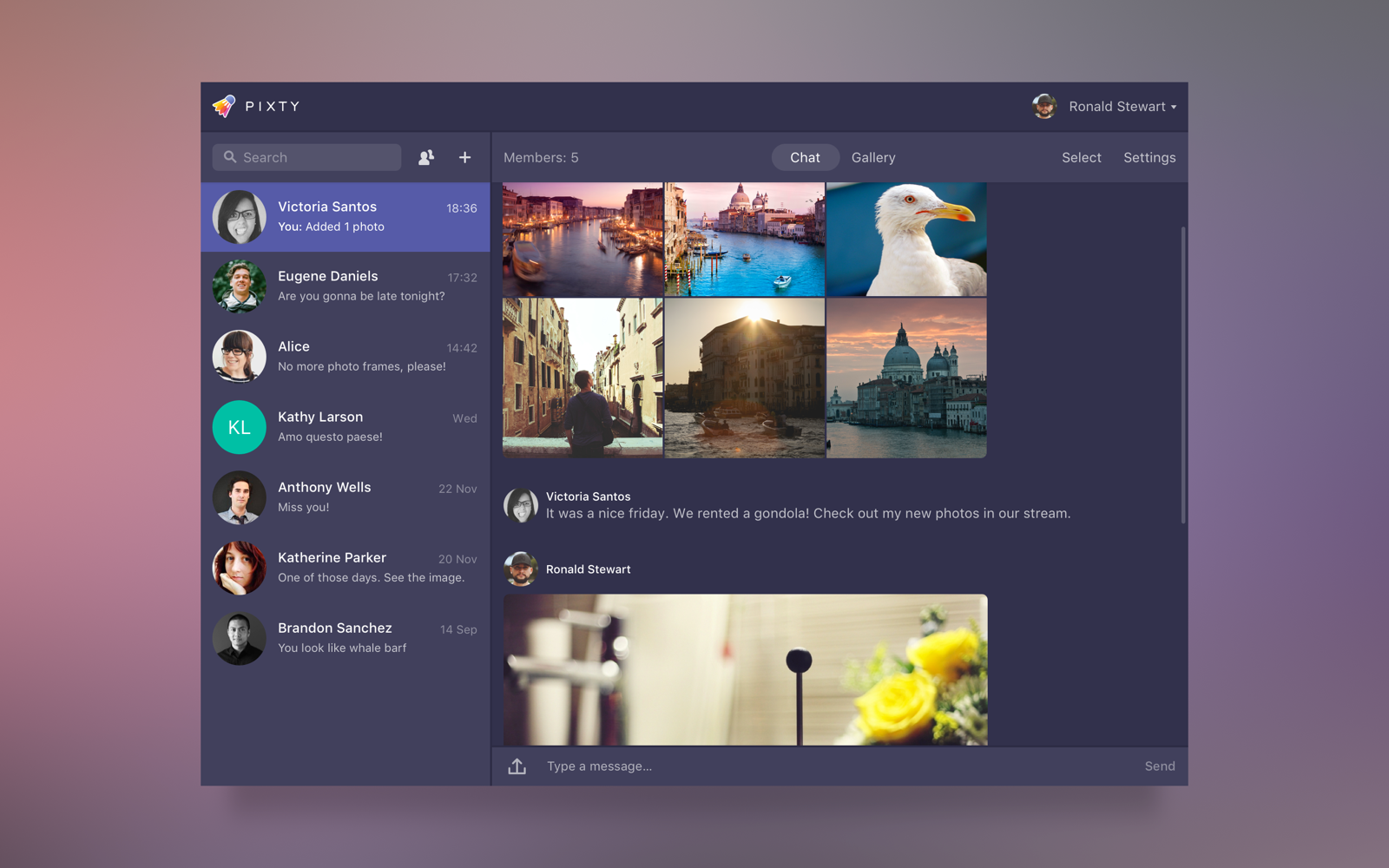Screen dimensions: 1389x868
Task: Click preview 'Amo questo paese!'
Action: 330,437
